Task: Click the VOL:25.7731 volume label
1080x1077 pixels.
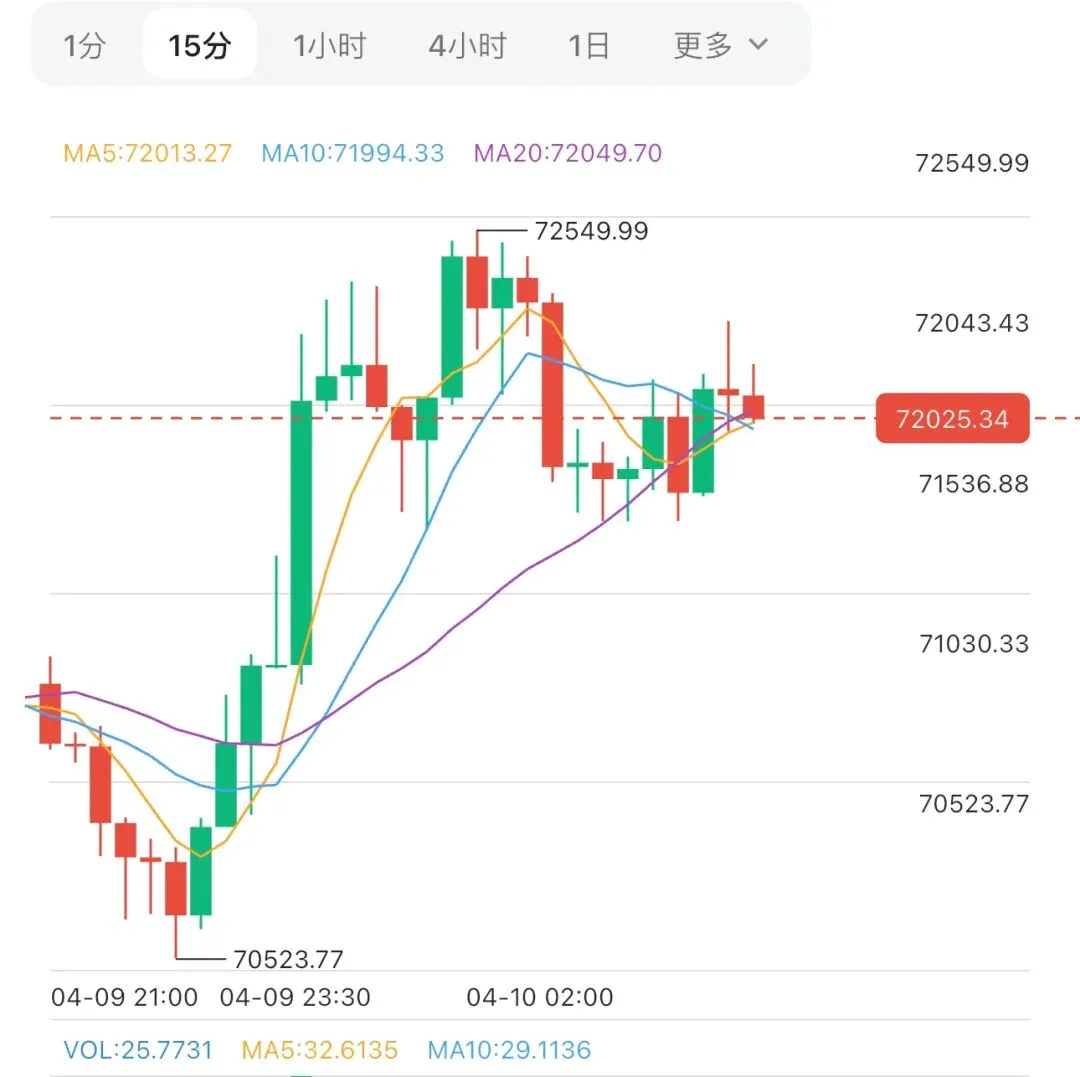Action: (x=138, y=1050)
